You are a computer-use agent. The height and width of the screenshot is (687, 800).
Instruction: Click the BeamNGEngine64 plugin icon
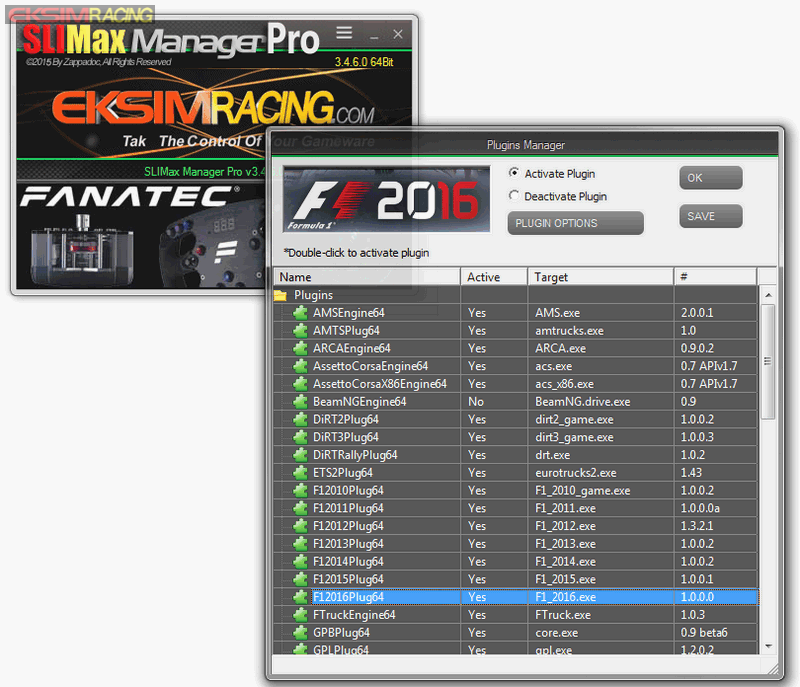[x=301, y=401]
